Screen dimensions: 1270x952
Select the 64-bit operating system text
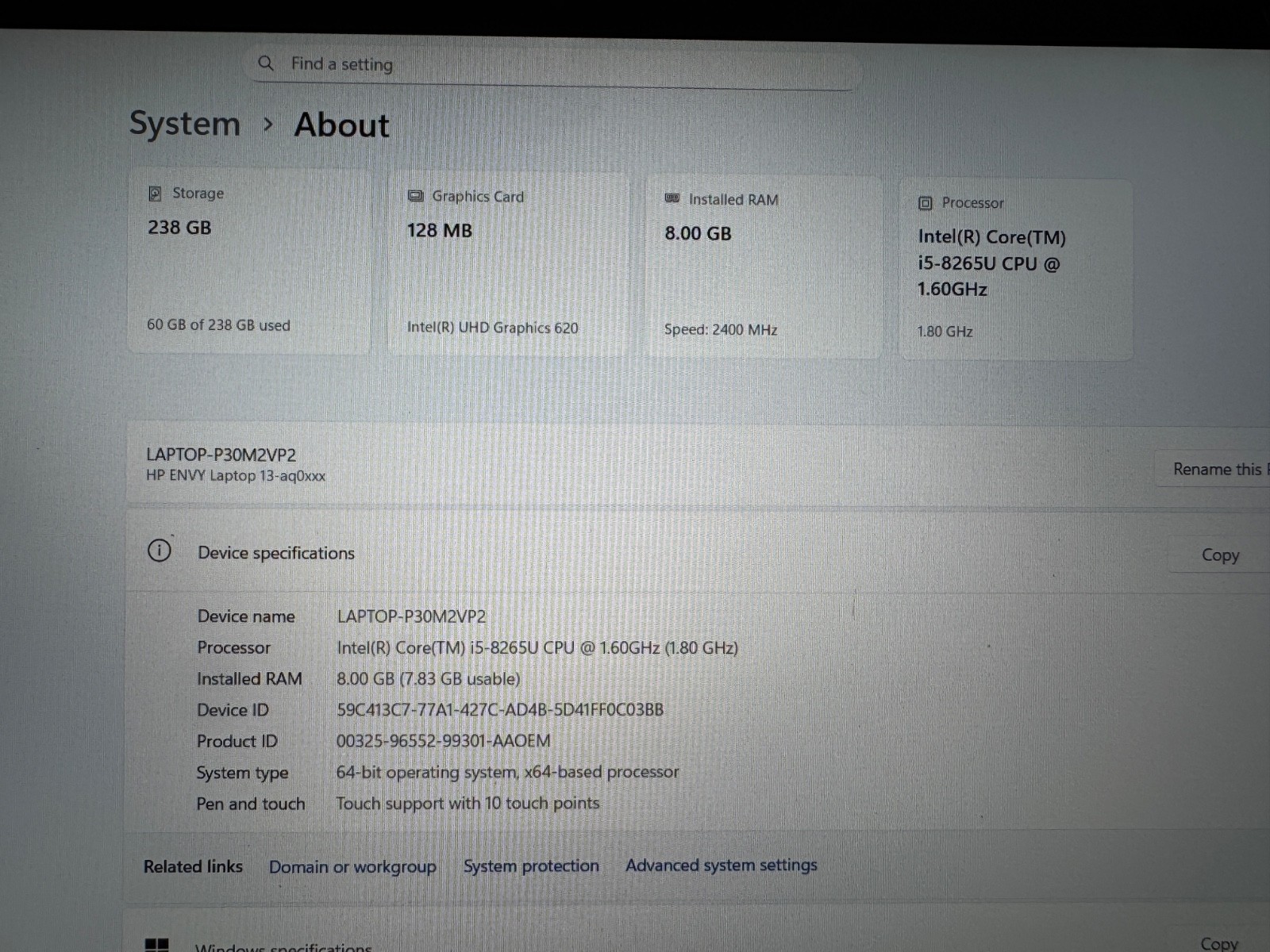(x=507, y=772)
